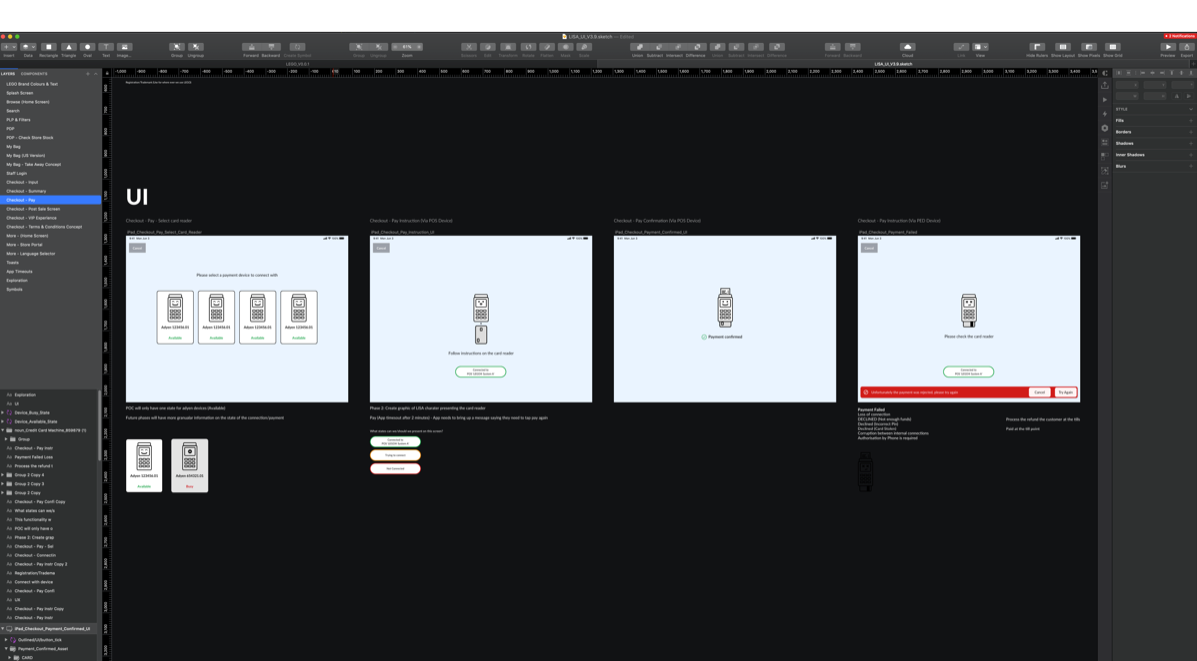Click the 'Not Connected' red state pill
Image resolution: width=1197 pixels, height=661 pixels.
click(395, 468)
